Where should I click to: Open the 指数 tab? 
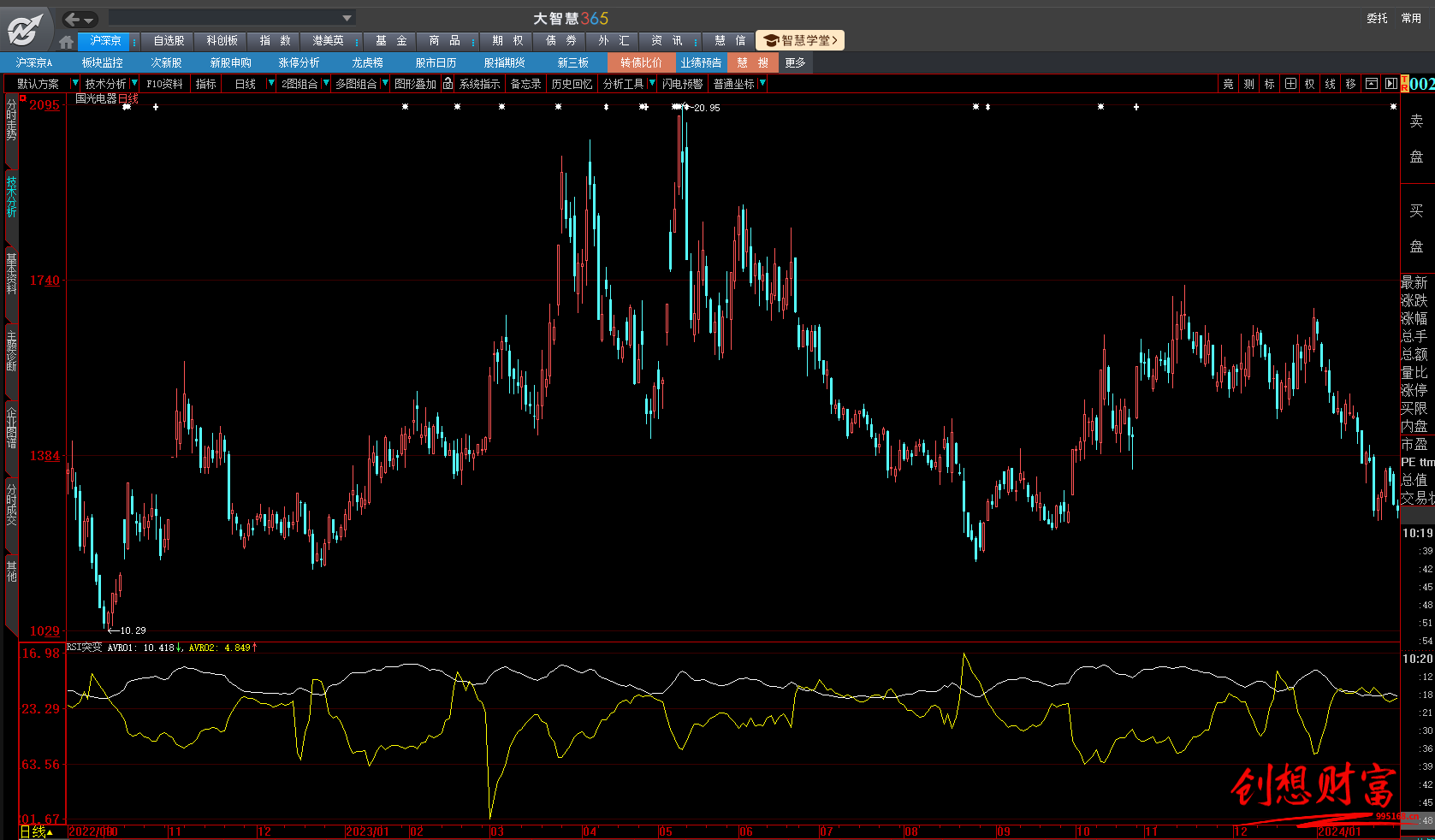[x=275, y=41]
